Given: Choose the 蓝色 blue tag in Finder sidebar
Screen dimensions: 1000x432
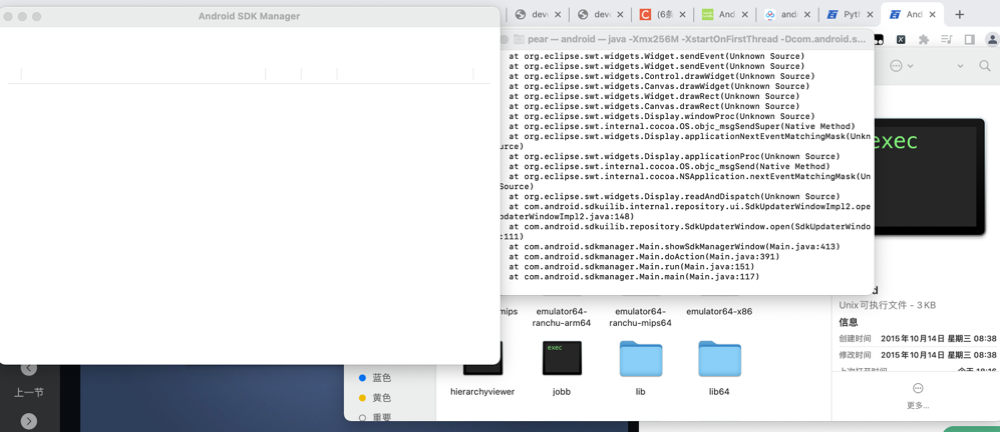Looking at the screenshot, I should click(x=376, y=378).
